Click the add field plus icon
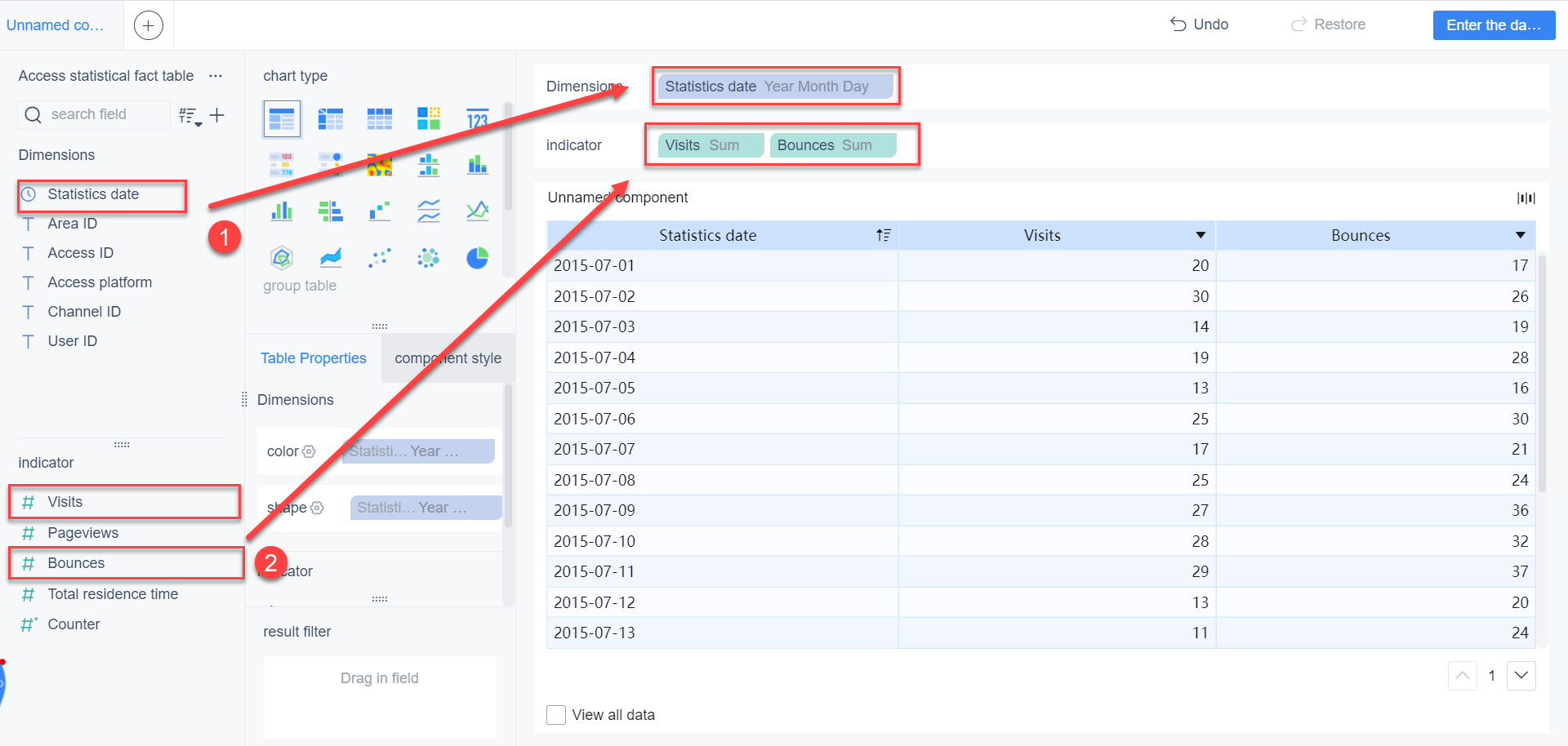The height and width of the screenshot is (746, 1568). tap(216, 115)
